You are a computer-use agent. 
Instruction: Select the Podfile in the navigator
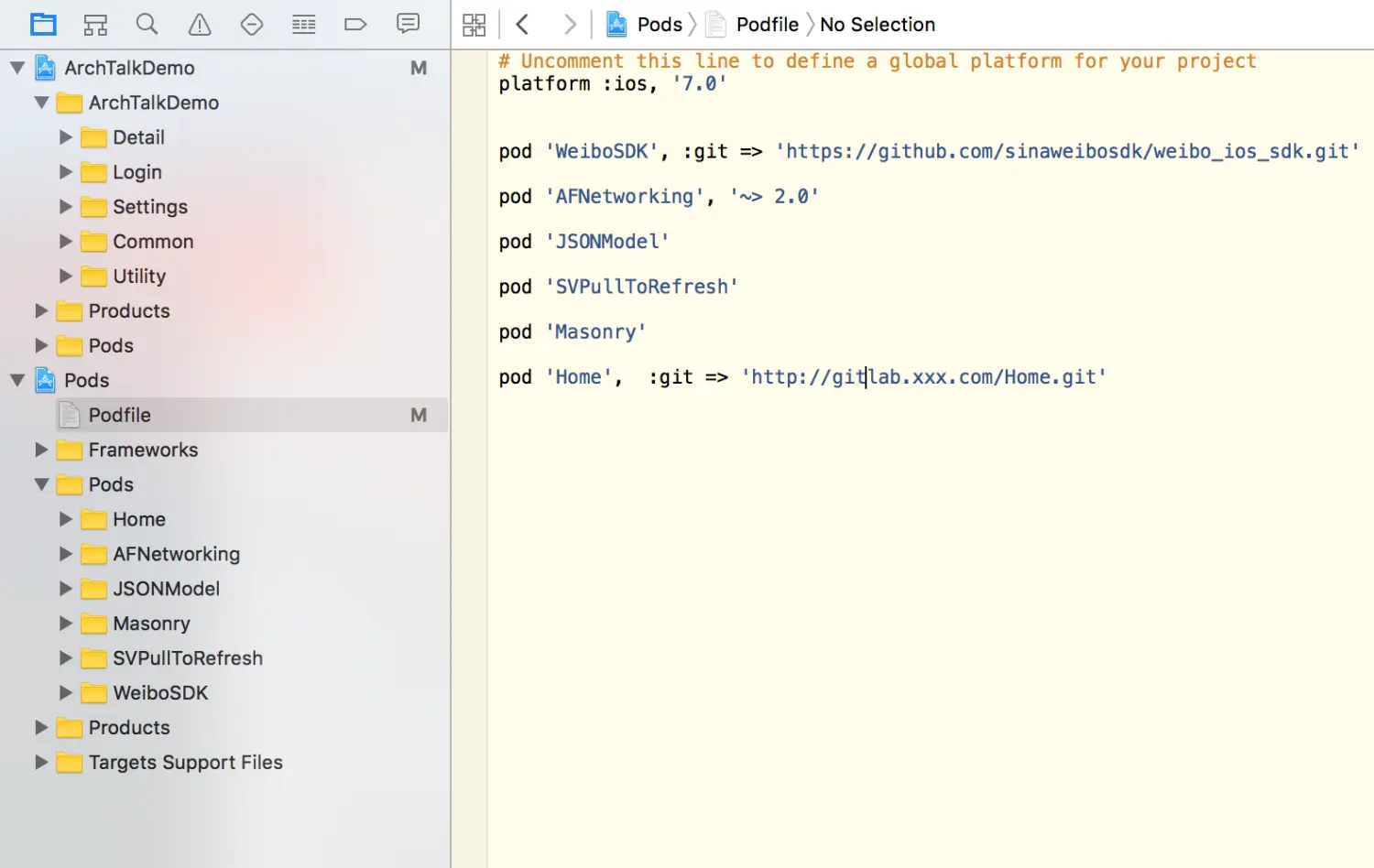(x=224, y=415)
